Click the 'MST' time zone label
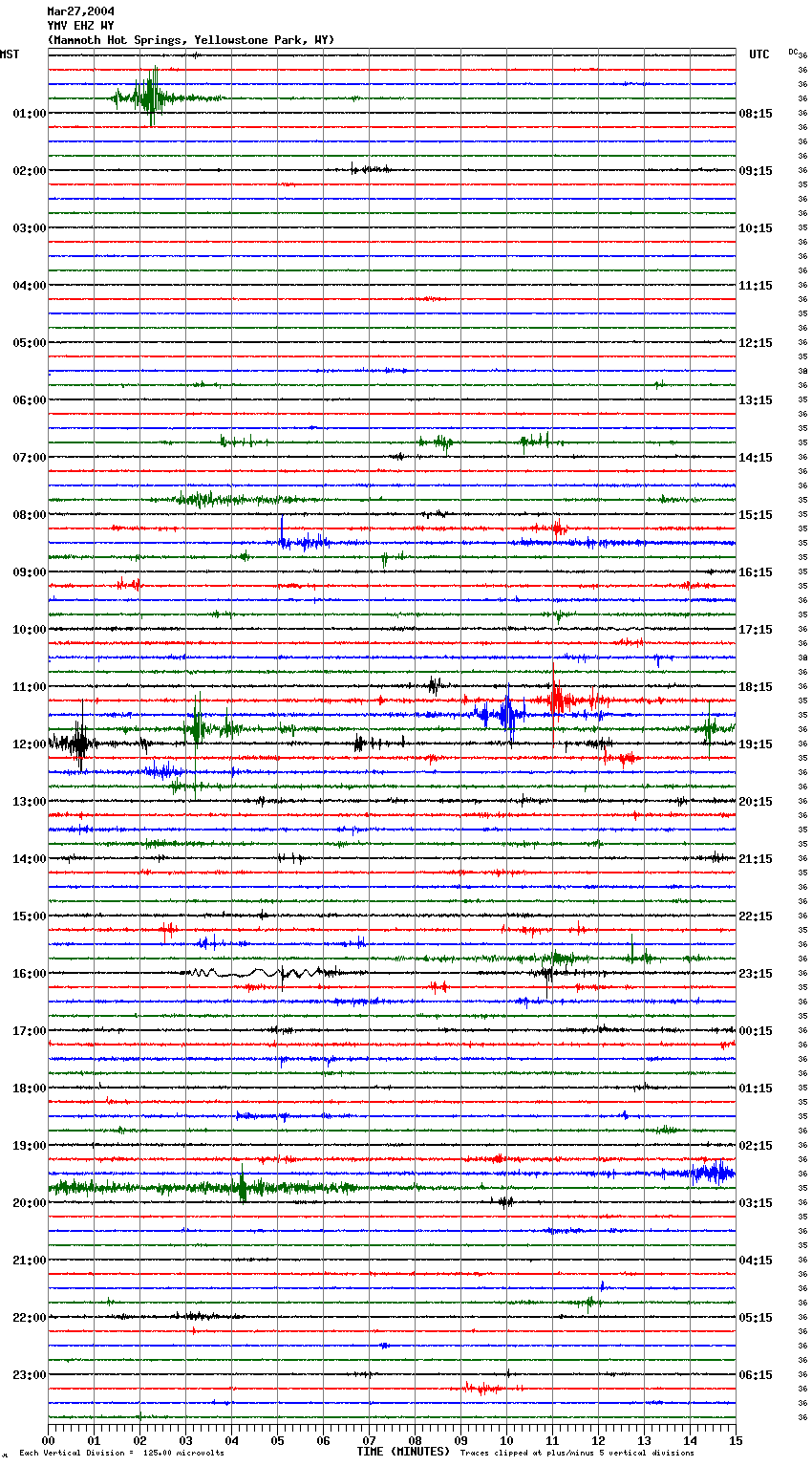812x1466 pixels. [x=10, y=54]
